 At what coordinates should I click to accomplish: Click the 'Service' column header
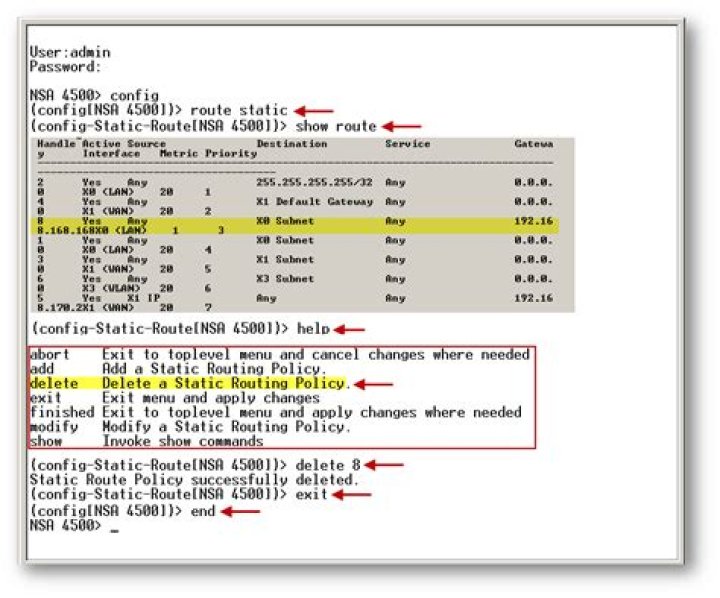click(x=408, y=144)
